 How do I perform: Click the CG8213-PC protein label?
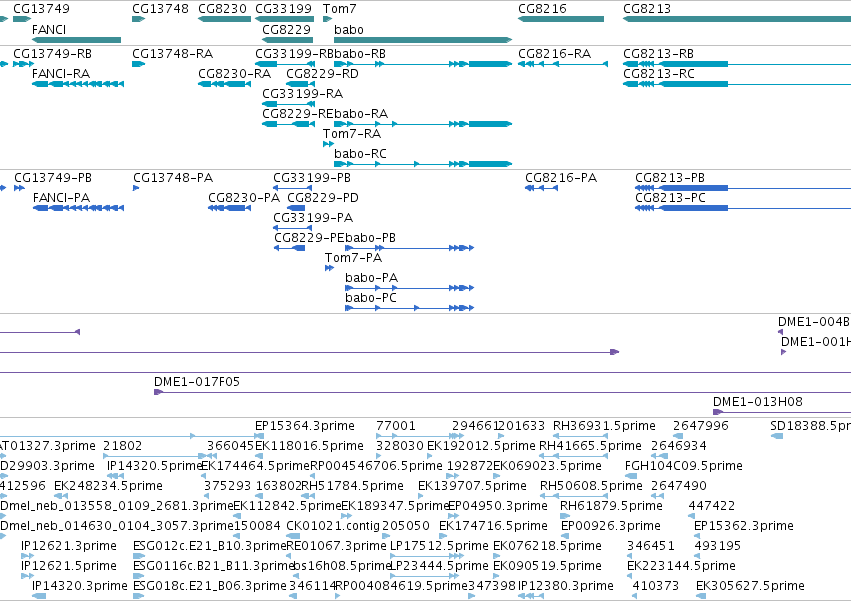670,198
